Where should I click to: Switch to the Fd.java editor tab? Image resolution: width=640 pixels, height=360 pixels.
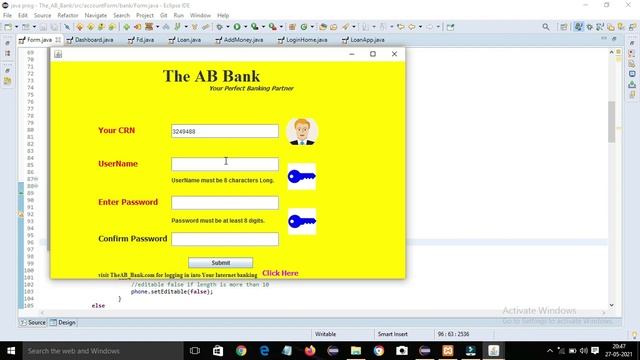point(141,40)
